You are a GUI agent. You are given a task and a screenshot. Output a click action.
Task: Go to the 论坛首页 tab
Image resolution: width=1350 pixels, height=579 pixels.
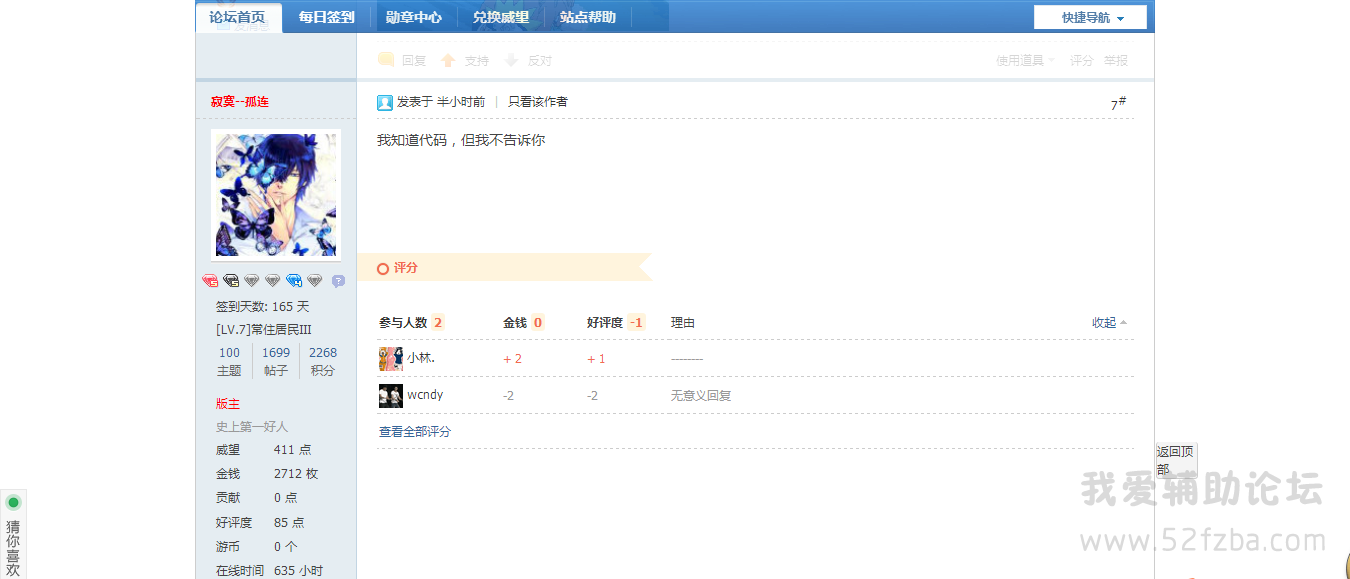[x=238, y=17]
